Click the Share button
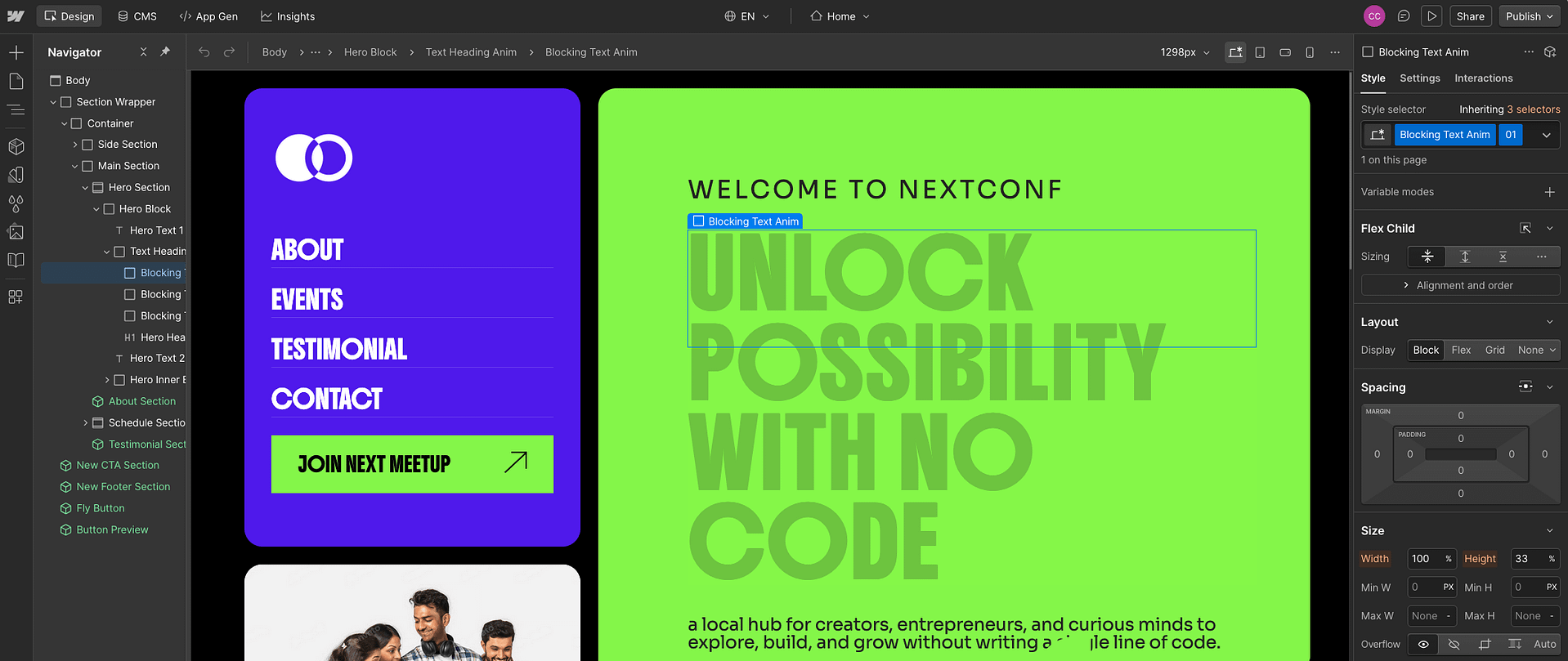The width and height of the screenshot is (1568, 661). 1470,16
